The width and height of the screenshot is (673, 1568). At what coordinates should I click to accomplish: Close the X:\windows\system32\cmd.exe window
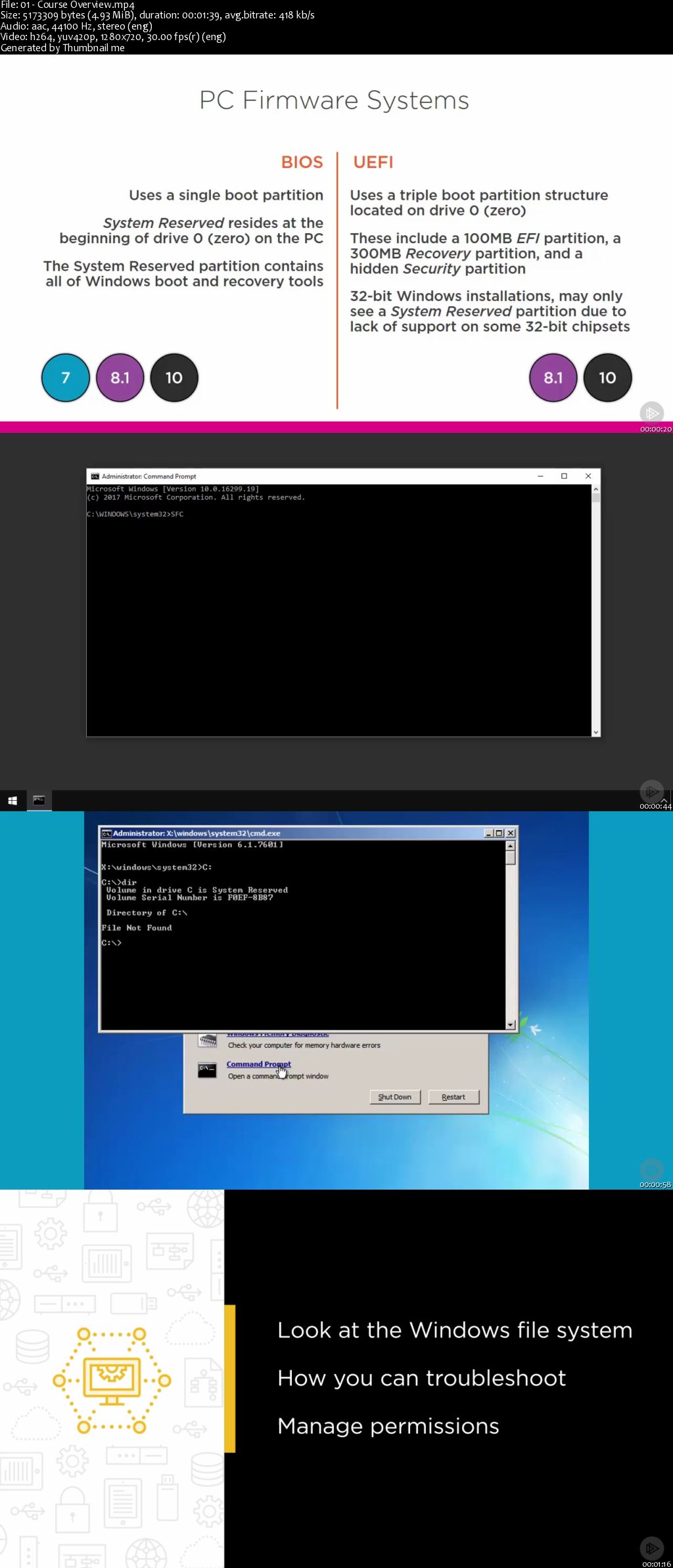511,833
